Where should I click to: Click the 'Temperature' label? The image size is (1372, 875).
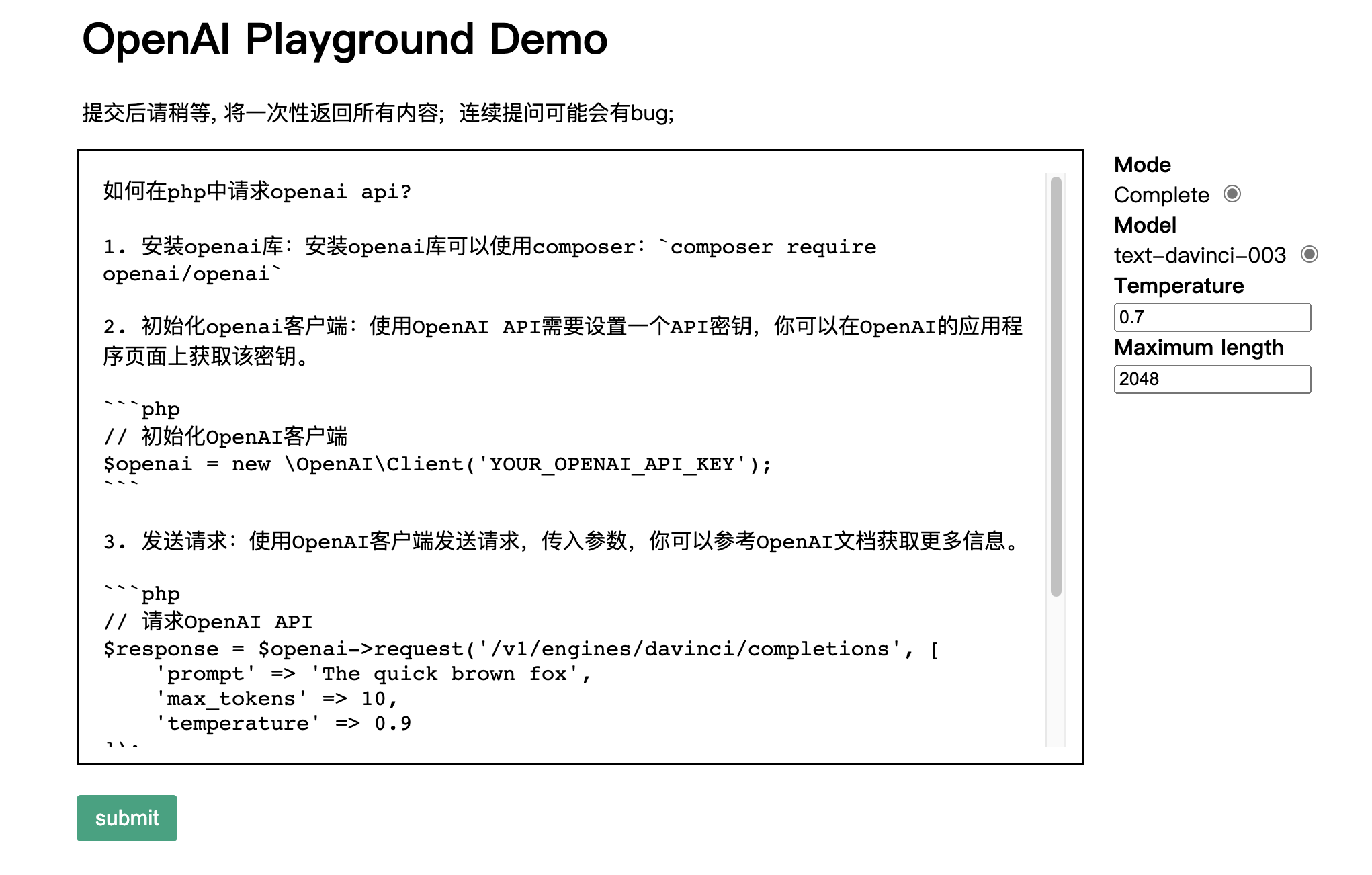coord(1178,286)
